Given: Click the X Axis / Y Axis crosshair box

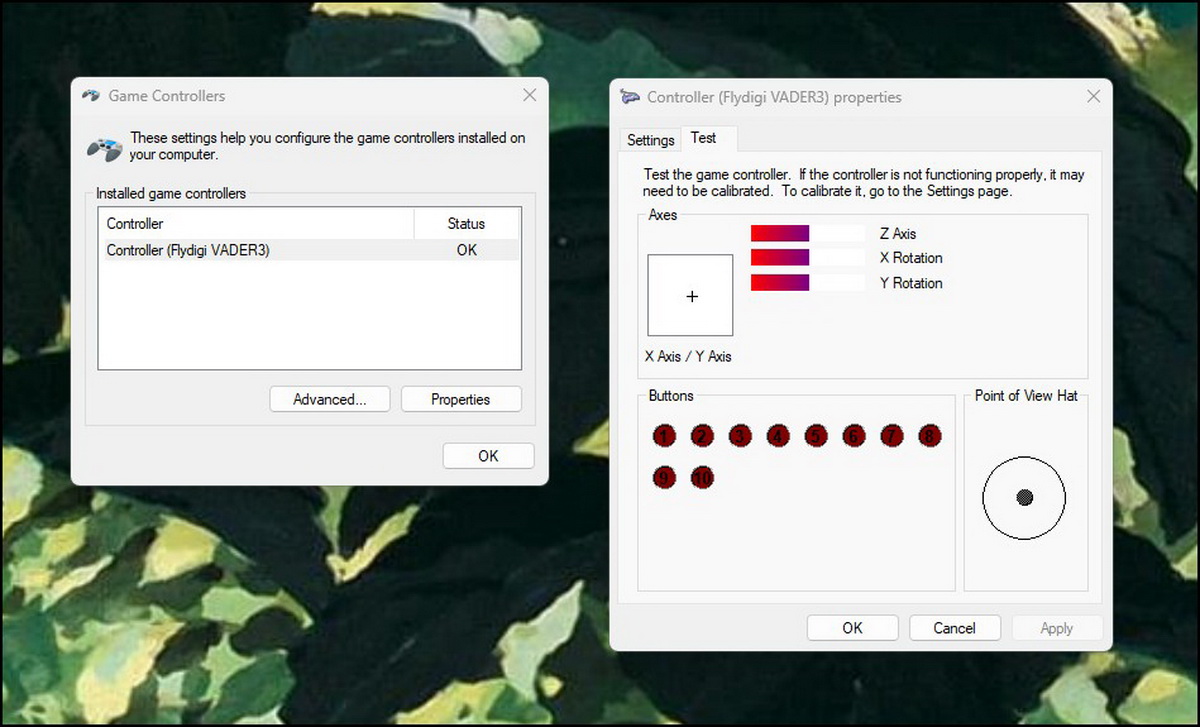Looking at the screenshot, I should click(x=690, y=296).
